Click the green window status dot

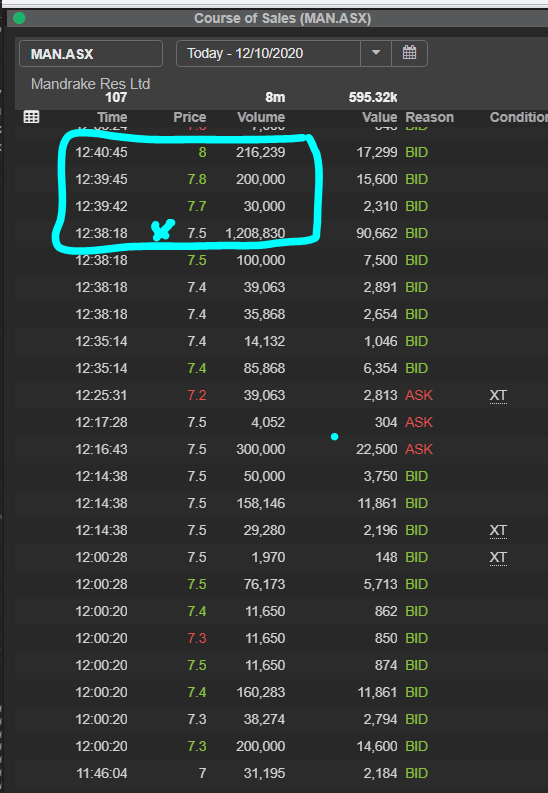click(x=19, y=19)
